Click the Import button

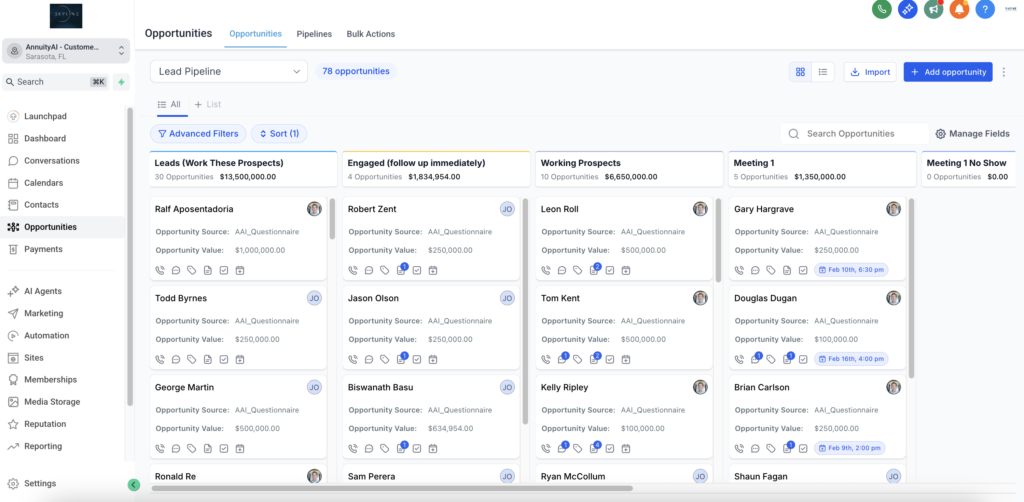[x=869, y=72]
